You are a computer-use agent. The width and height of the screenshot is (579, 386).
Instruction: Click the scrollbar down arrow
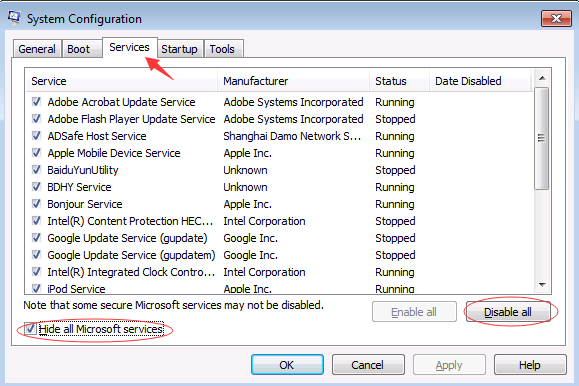542,285
